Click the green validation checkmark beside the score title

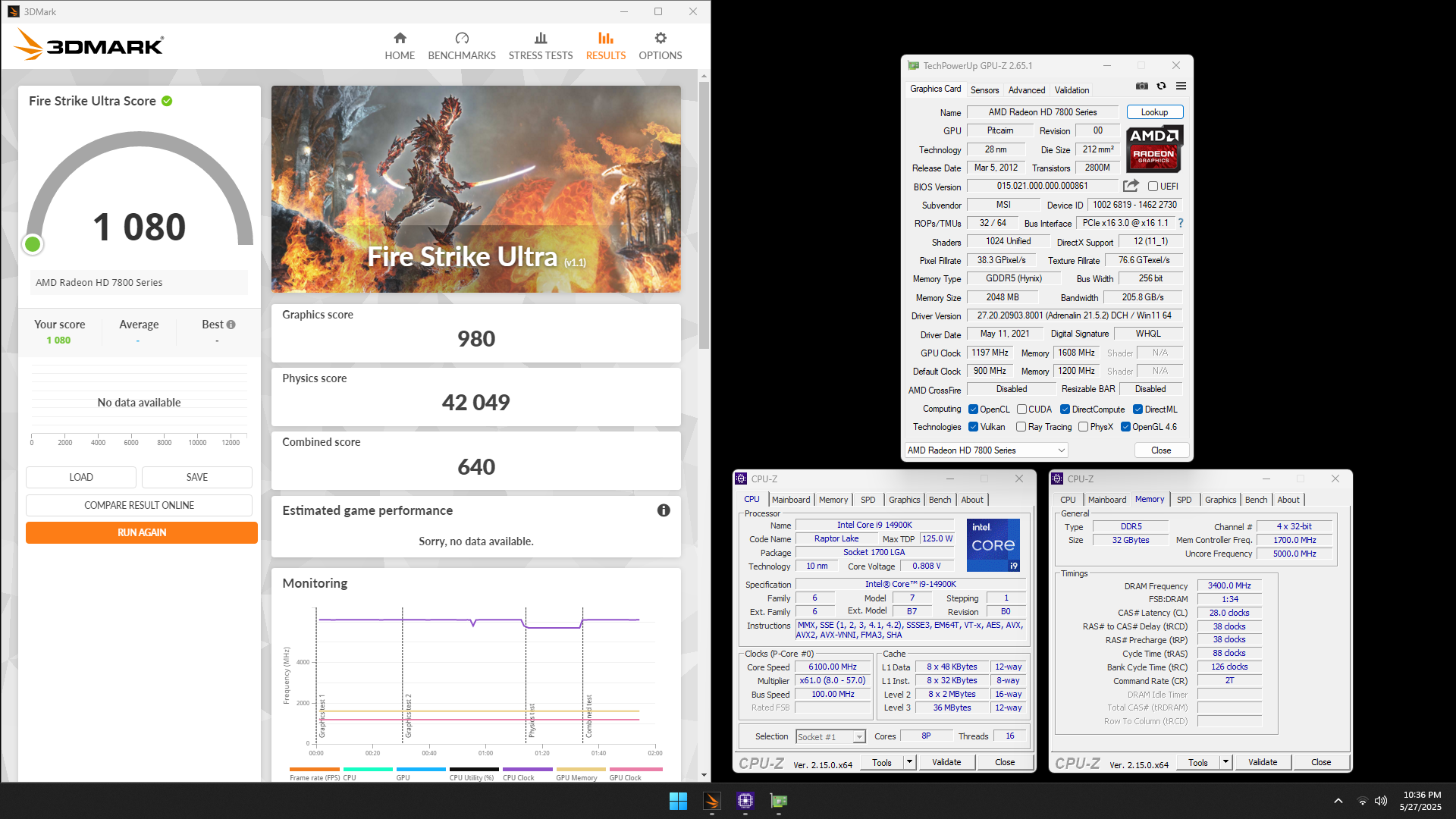[167, 101]
